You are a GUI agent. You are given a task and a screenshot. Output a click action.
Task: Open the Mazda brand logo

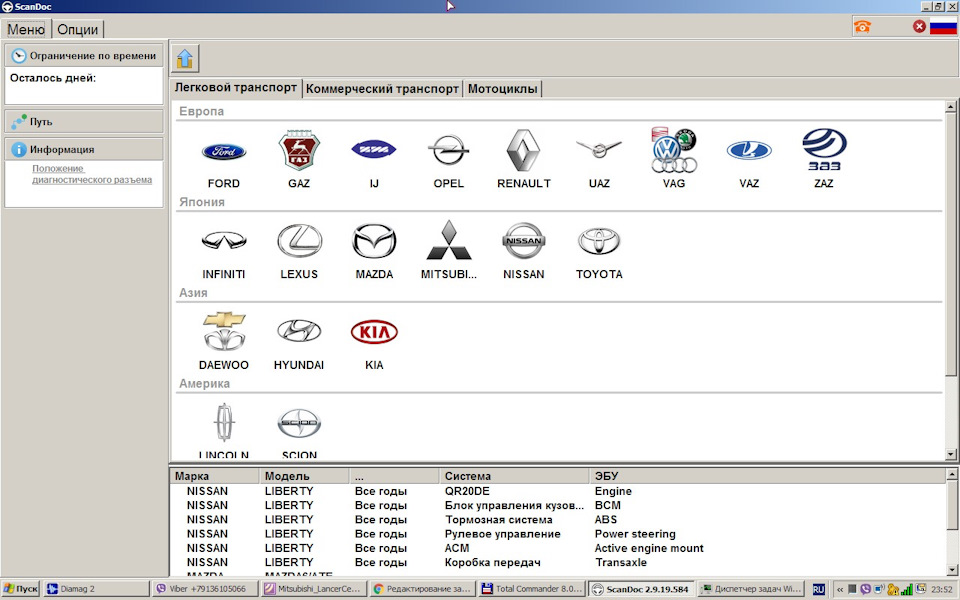373,240
